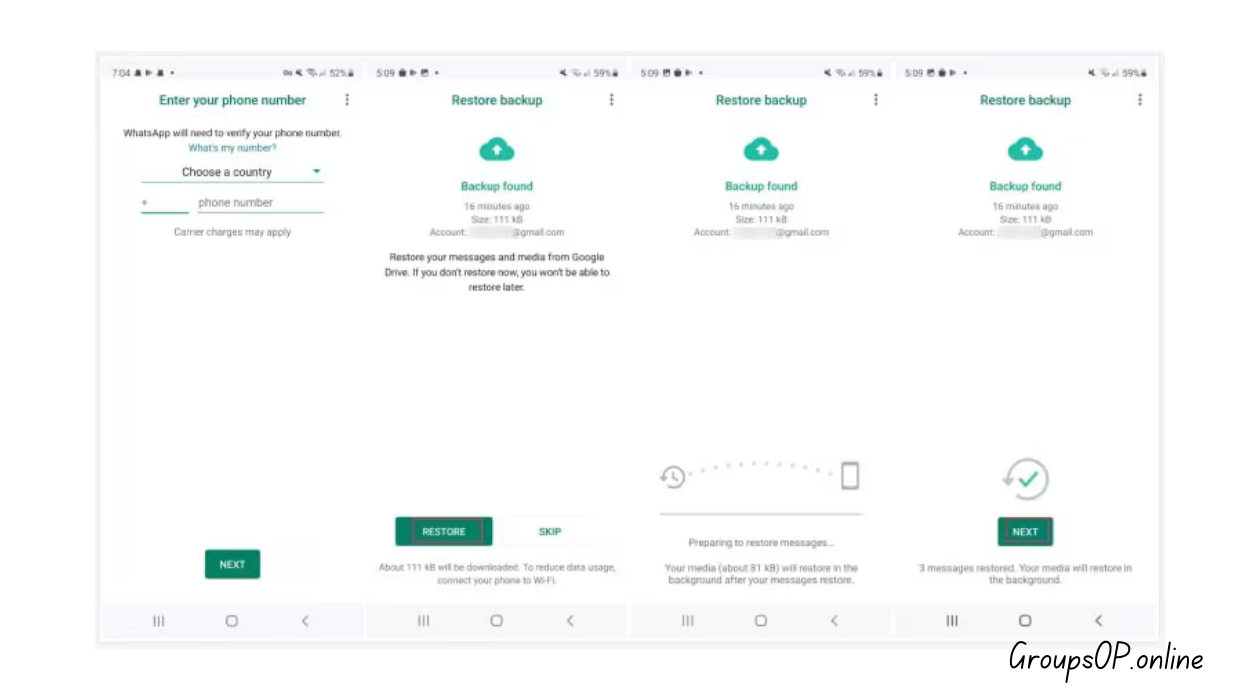The height and width of the screenshot is (700, 1260).
Task: Open the Choose a country dropdown
Action: pos(232,172)
